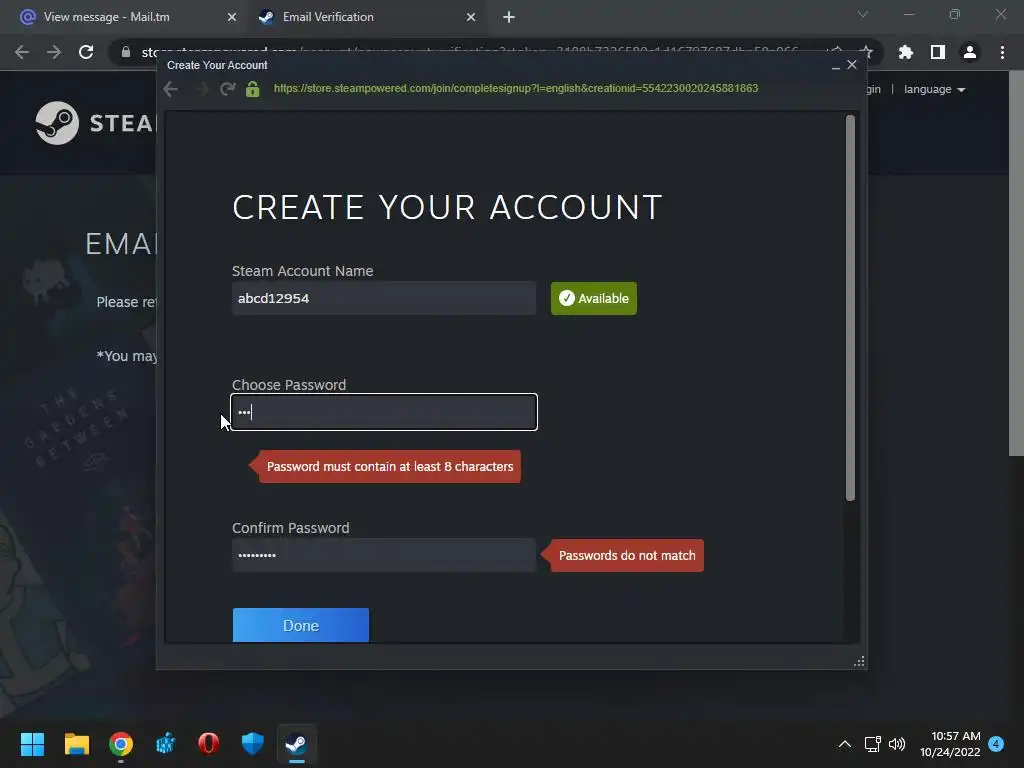Go back in Chrome
The image size is (1024, 768).
tap(22, 52)
